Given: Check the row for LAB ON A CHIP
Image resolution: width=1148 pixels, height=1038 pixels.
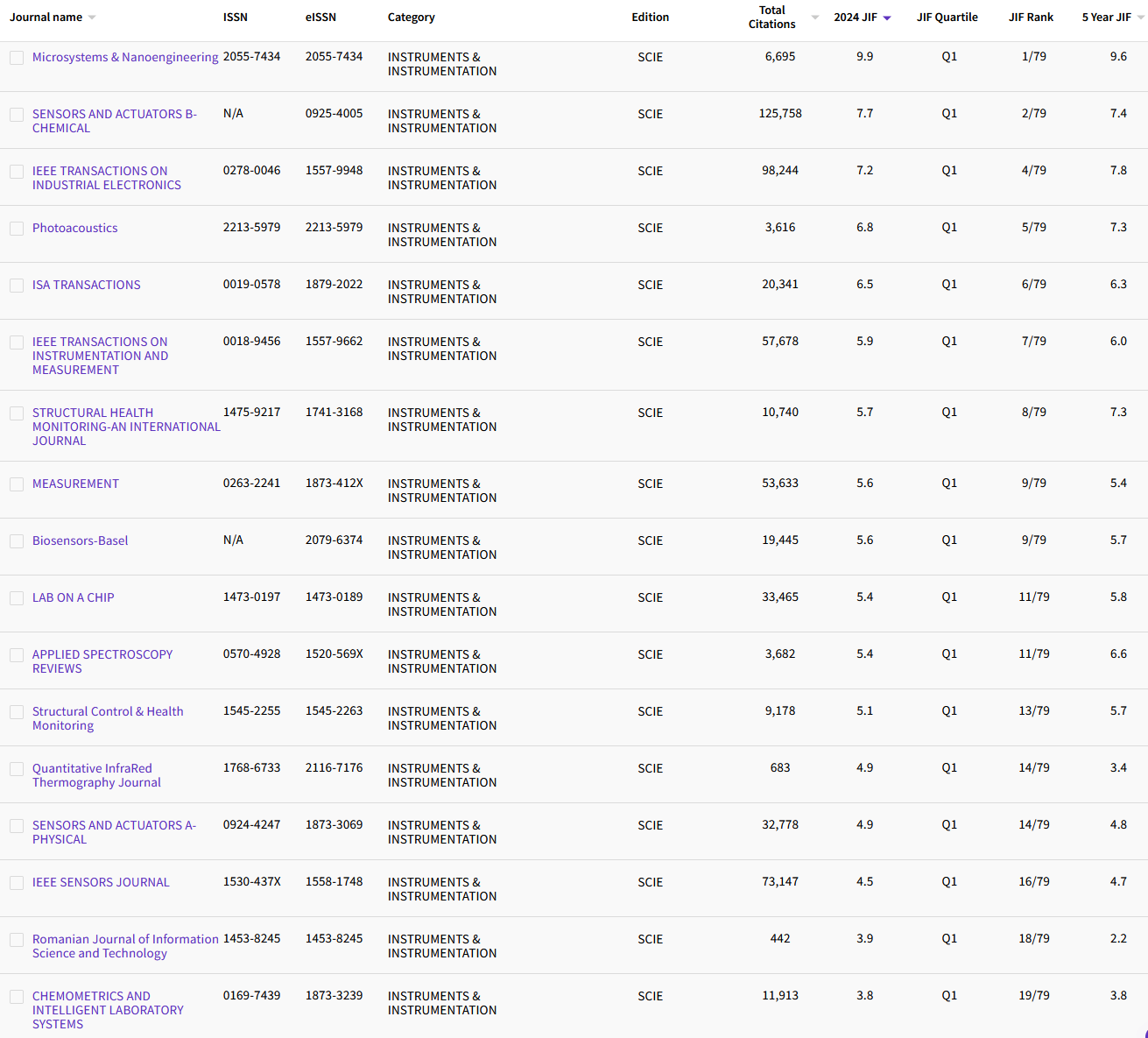Looking at the screenshot, I should (17, 597).
